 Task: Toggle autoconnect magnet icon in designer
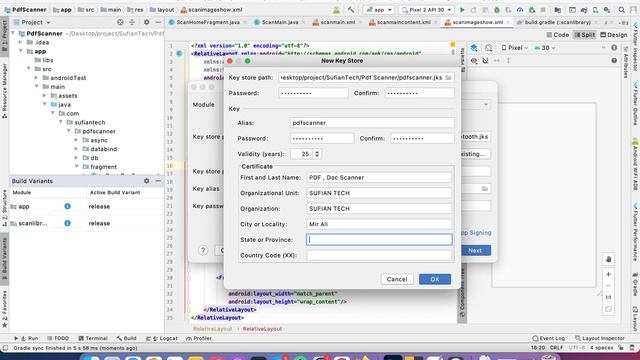click(485, 60)
